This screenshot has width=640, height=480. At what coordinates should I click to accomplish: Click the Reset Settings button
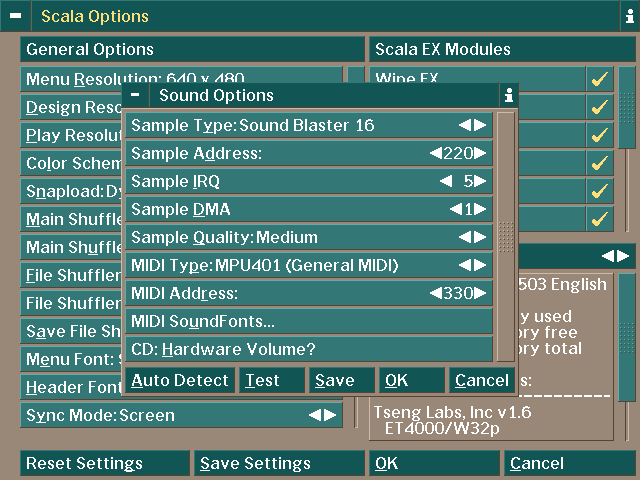point(104,463)
